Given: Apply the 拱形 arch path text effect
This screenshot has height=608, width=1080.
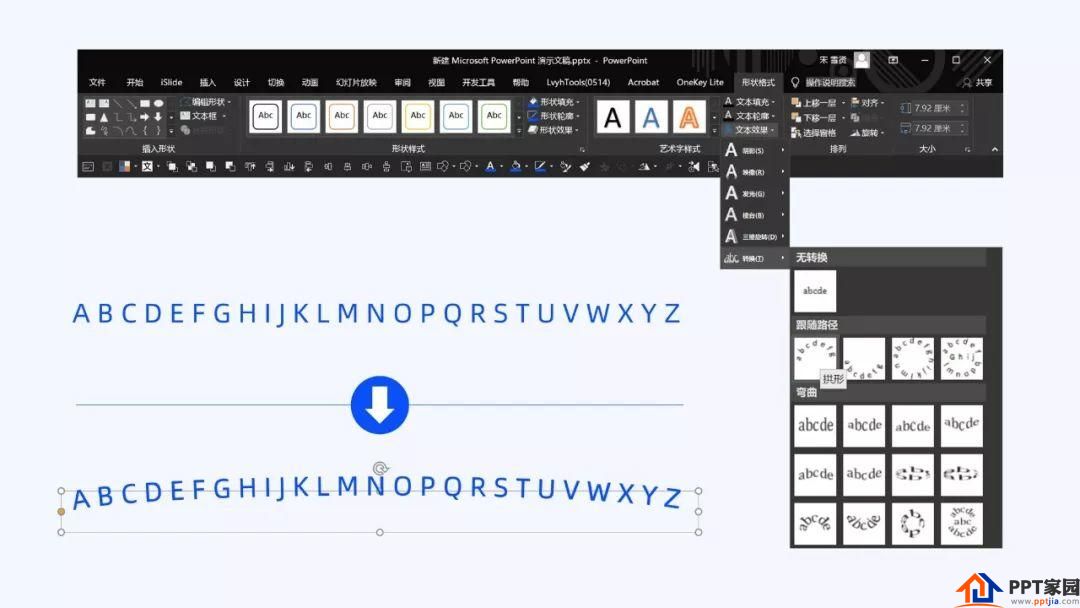Looking at the screenshot, I should [815, 358].
